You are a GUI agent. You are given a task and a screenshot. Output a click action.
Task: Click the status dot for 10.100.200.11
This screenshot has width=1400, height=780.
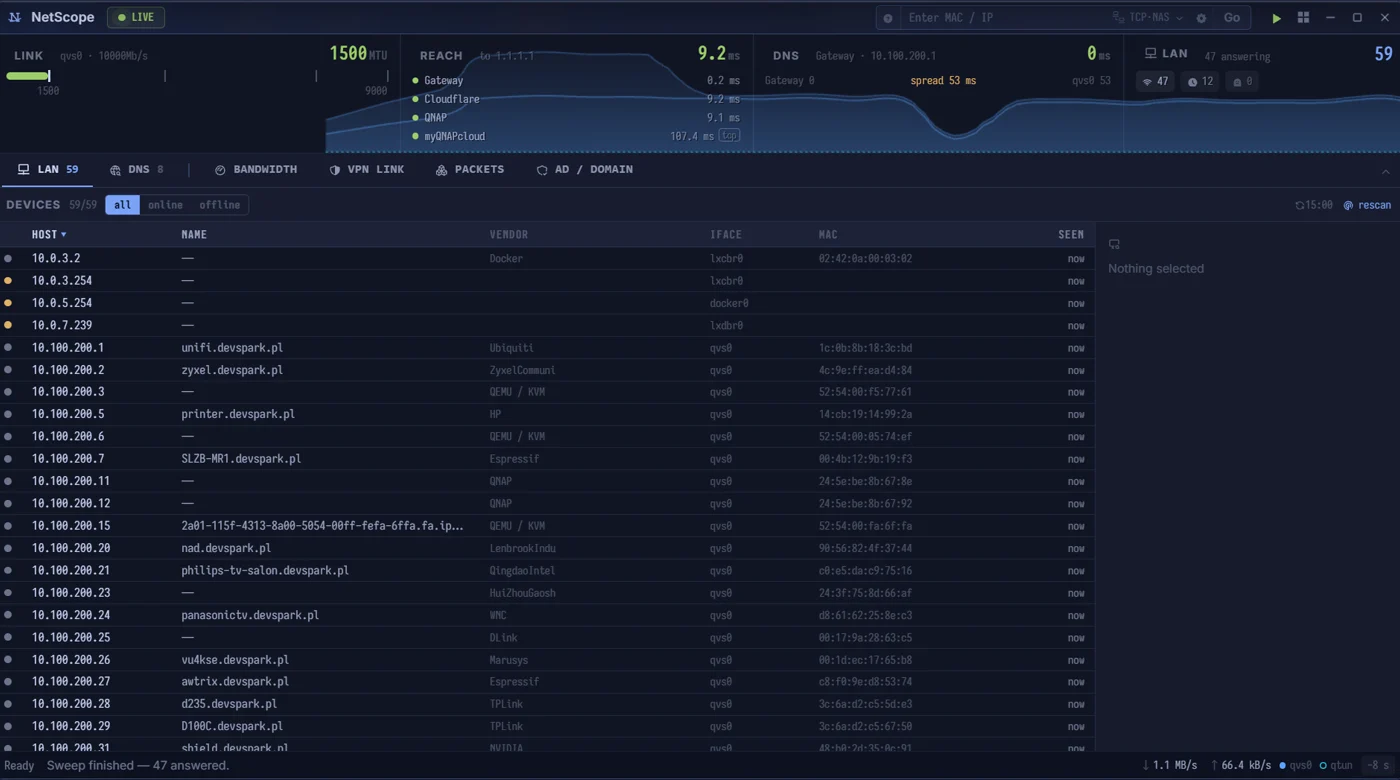[x=8, y=481]
